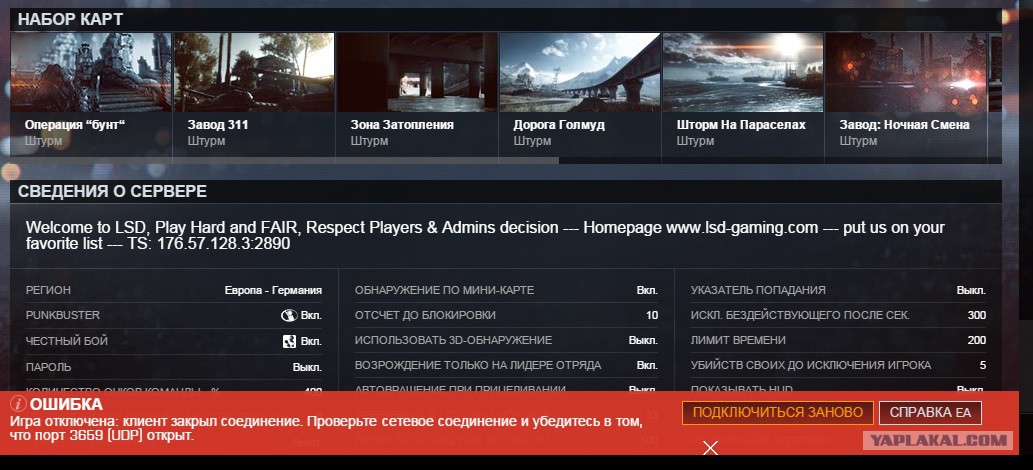The width and height of the screenshot is (1033, 470).
Task: Click the map list horizontal scrollbar
Action: pos(285,160)
